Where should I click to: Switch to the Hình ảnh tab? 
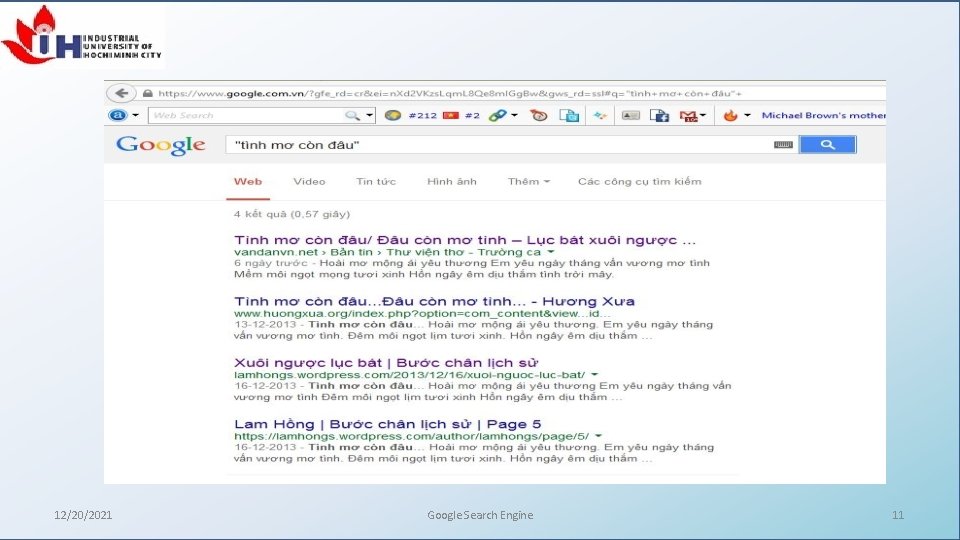tap(452, 182)
